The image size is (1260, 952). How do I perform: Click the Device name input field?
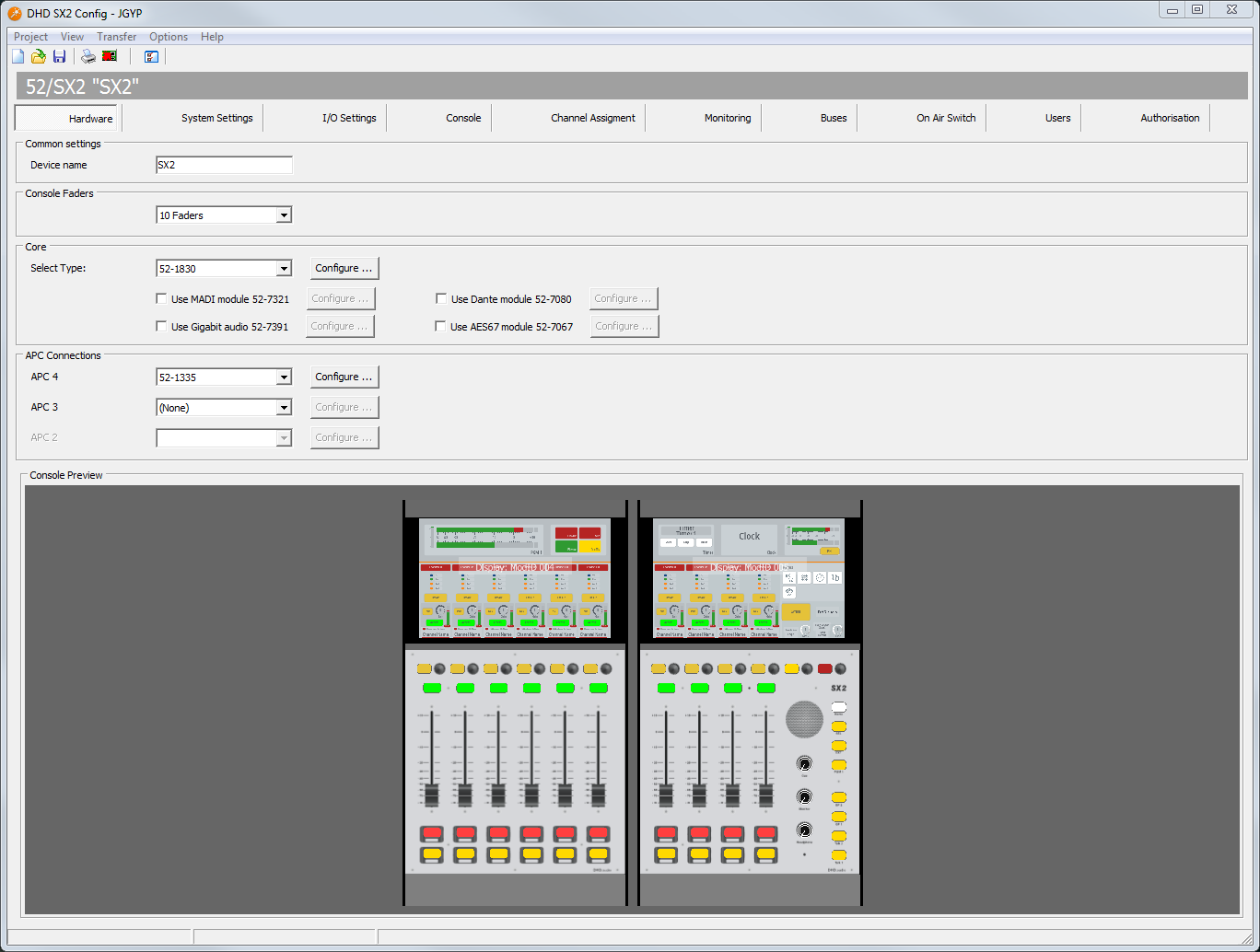(224, 165)
